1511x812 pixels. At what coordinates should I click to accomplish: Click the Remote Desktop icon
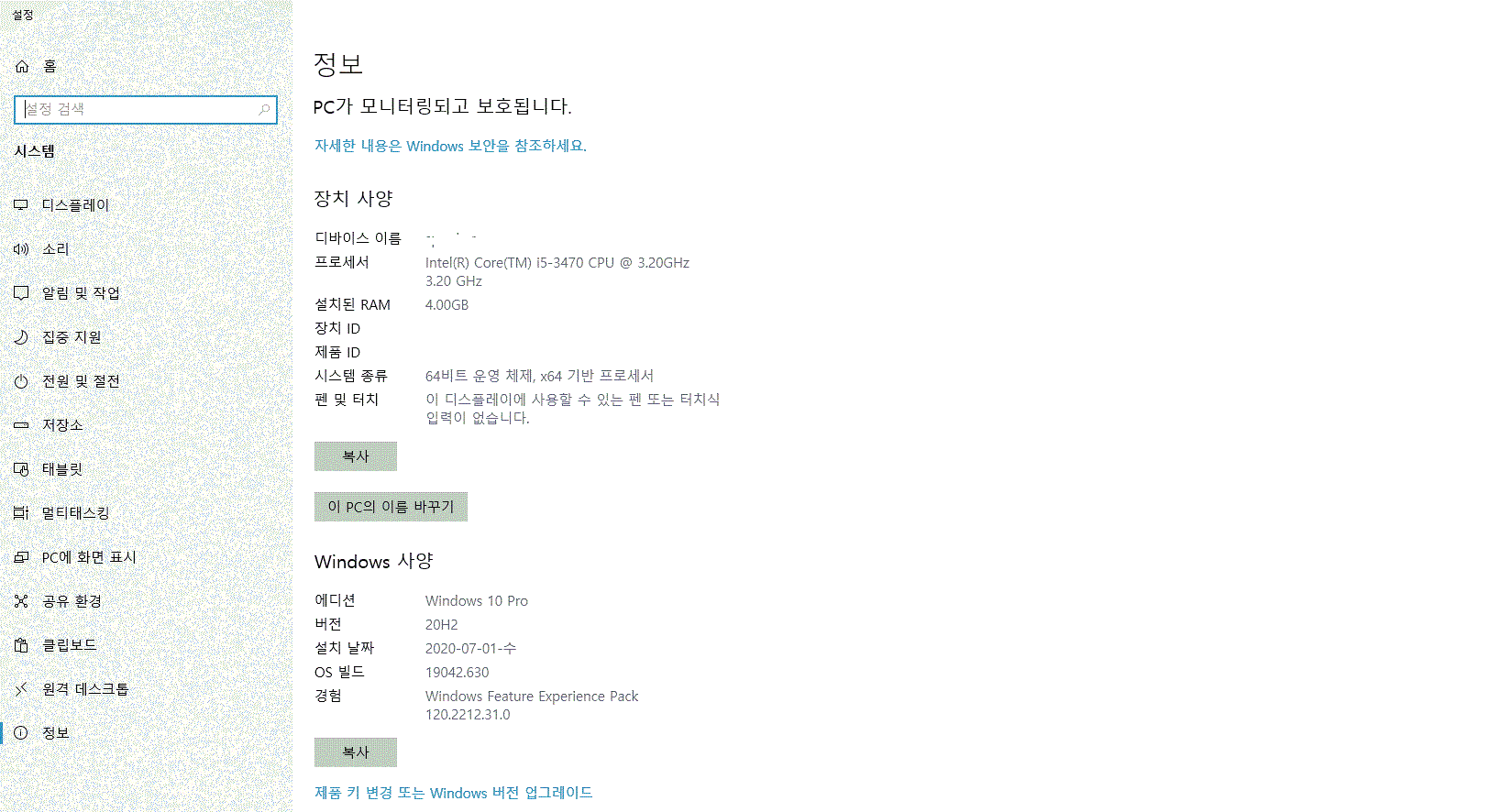[x=21, y=689]
